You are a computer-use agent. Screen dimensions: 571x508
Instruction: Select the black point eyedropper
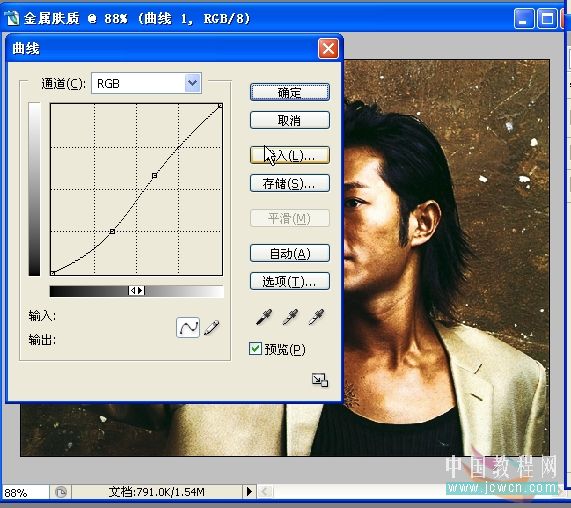pyautogui.click(x=264, y=317)
